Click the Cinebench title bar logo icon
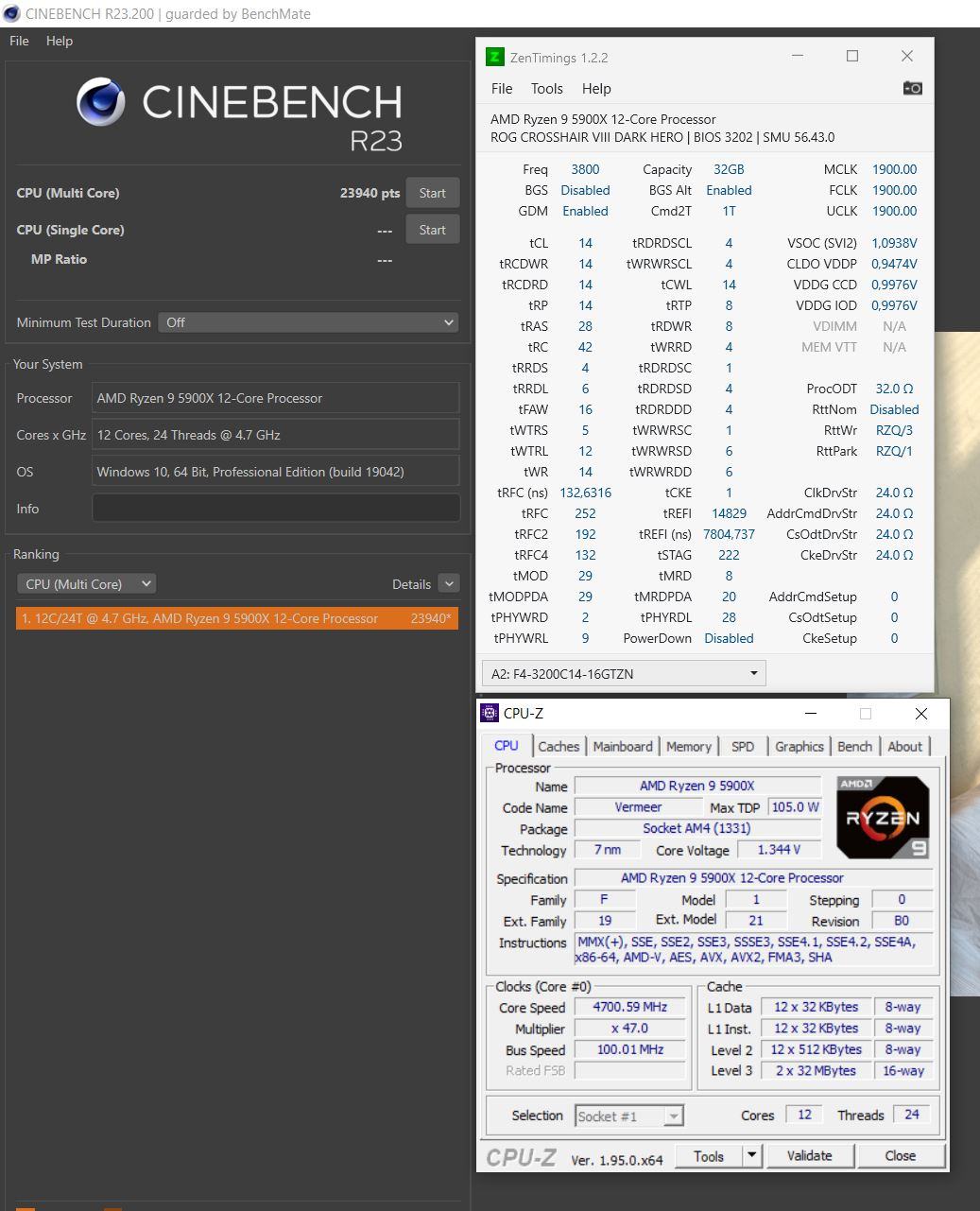 point(11,13)
